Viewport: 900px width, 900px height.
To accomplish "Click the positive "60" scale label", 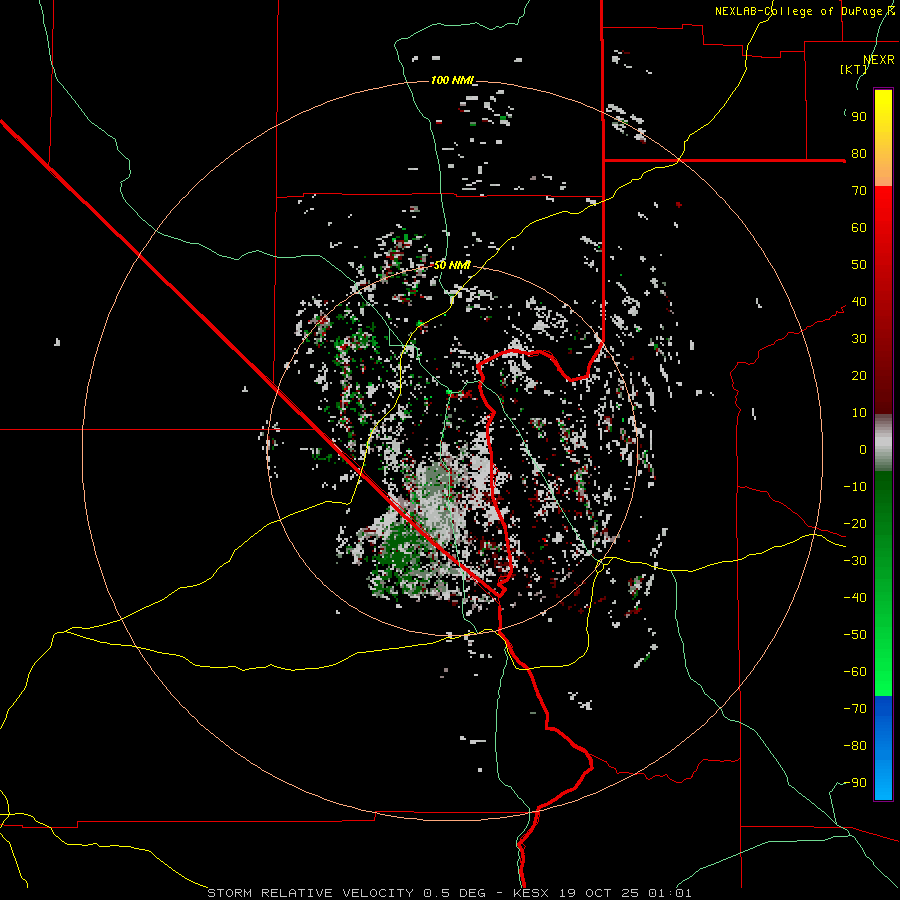I will [859, 228].
